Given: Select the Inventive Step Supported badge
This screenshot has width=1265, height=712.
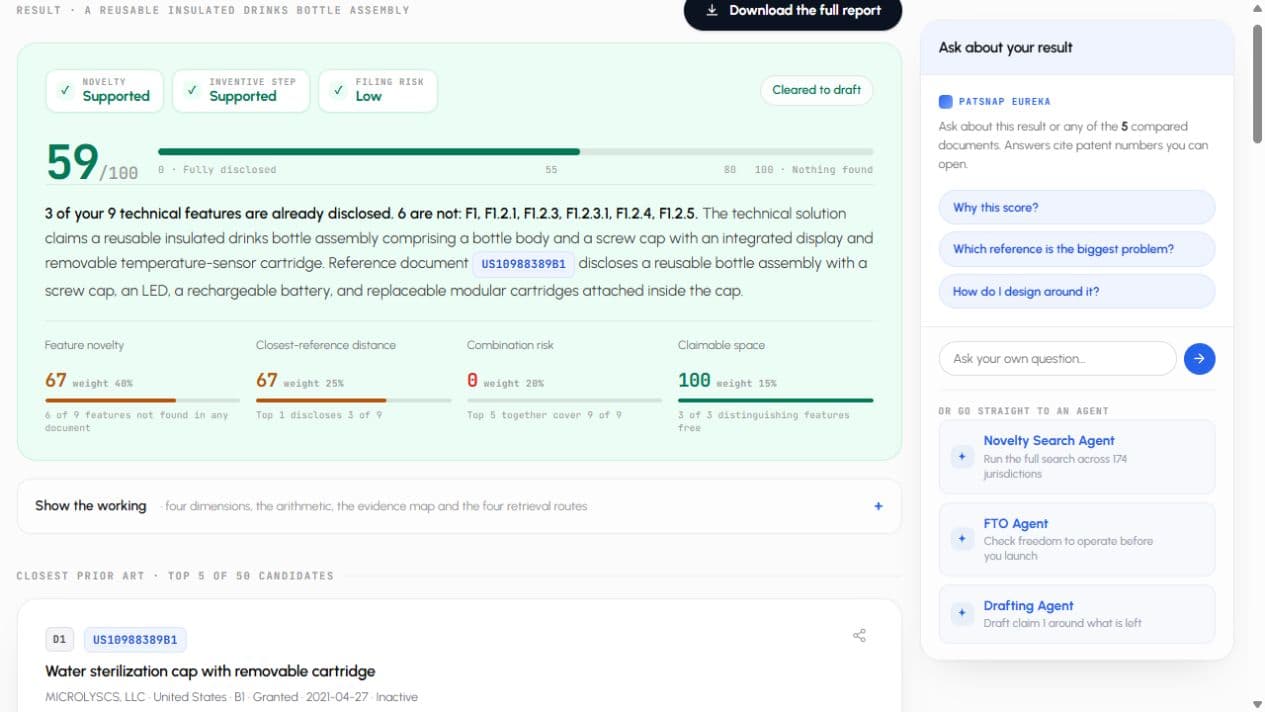Looking at the screenshot, I should tap(241, 90).
